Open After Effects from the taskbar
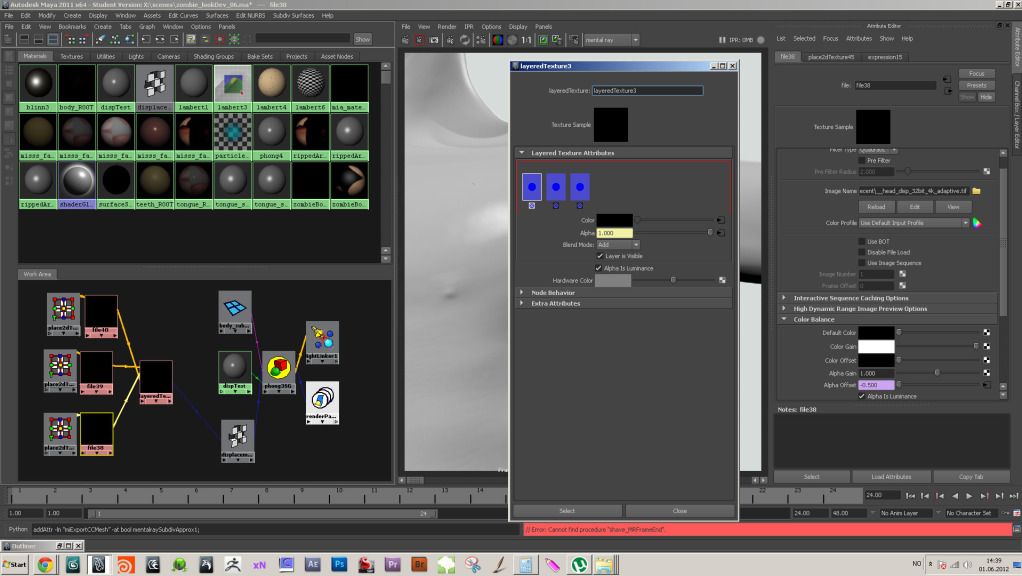 312,564
